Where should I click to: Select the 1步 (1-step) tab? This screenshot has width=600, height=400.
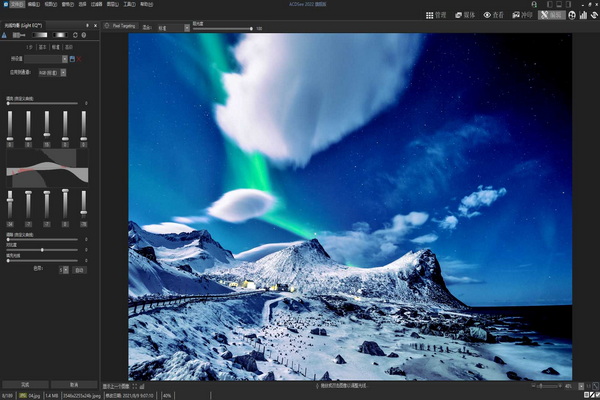pos(29,47)
